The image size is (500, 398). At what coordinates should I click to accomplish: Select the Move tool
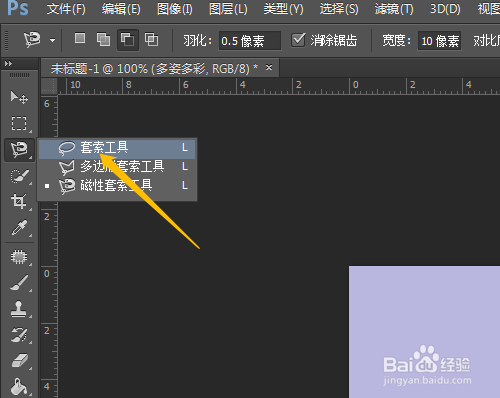pyautogui.click(x=19, y=97)
